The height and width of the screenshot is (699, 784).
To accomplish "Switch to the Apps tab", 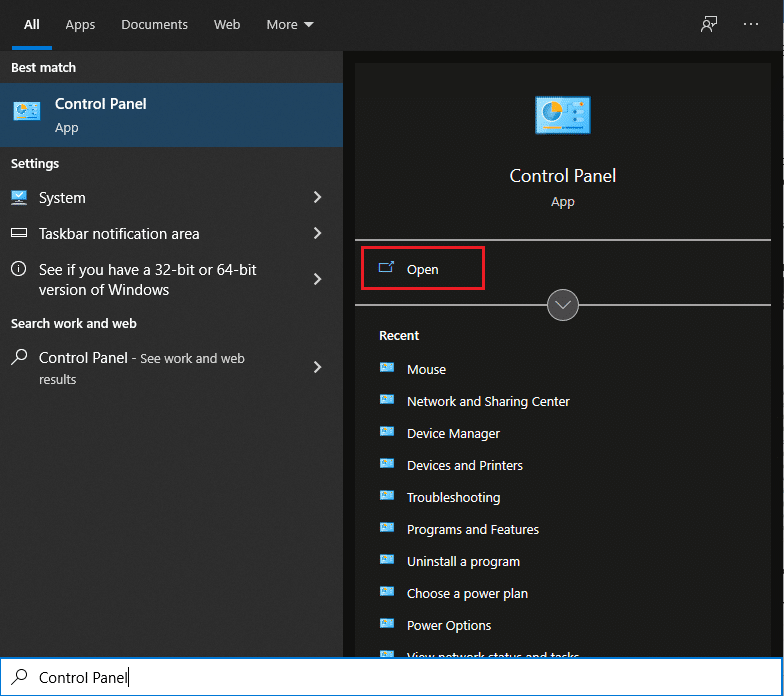I will (x=80, y=25).
